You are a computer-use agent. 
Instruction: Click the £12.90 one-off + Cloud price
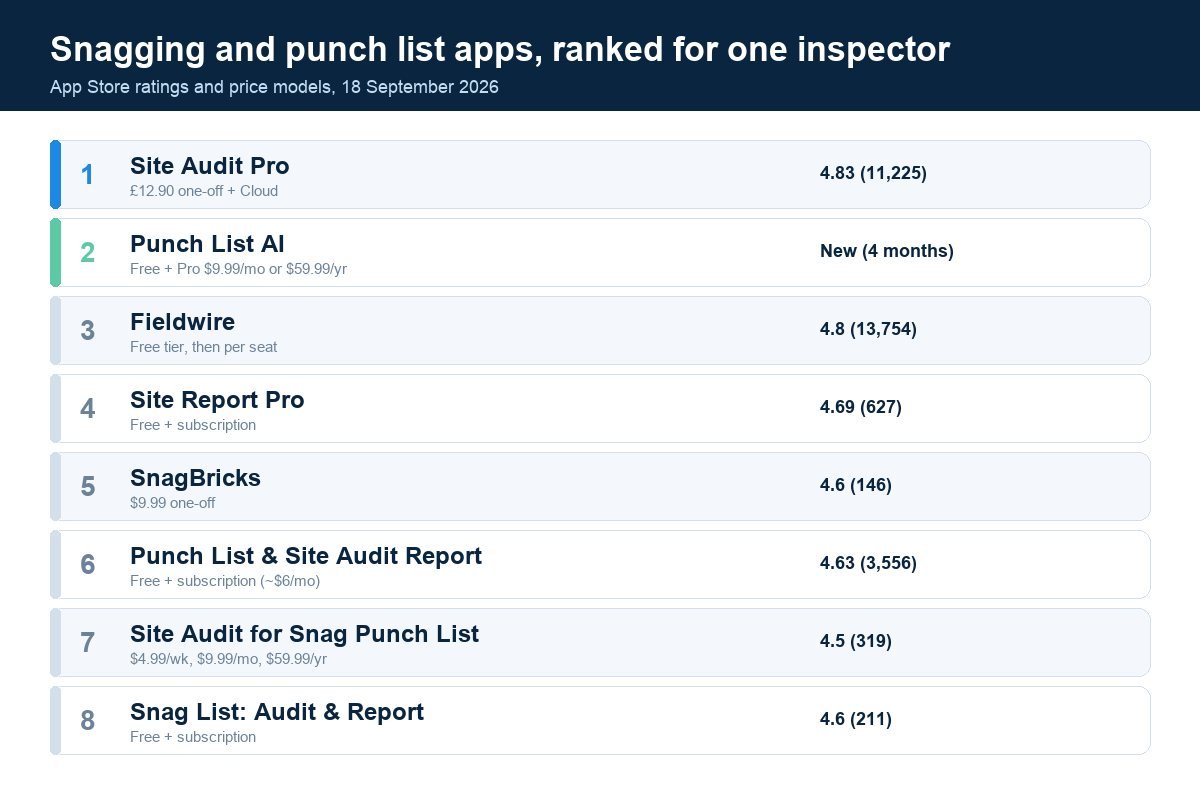(204, 191)
